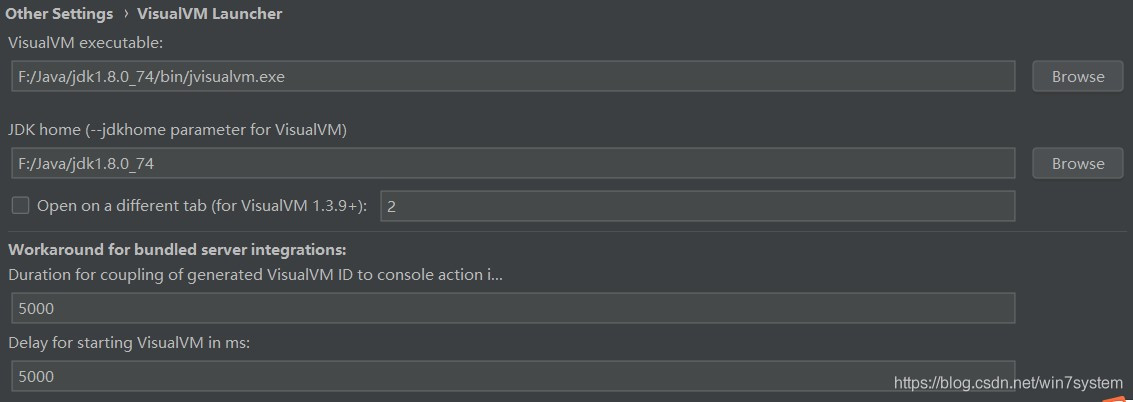Click the 'JDK home (--jdkhome parameter)' label
This screenshot has width=1133, height=402.
point(177,130)
